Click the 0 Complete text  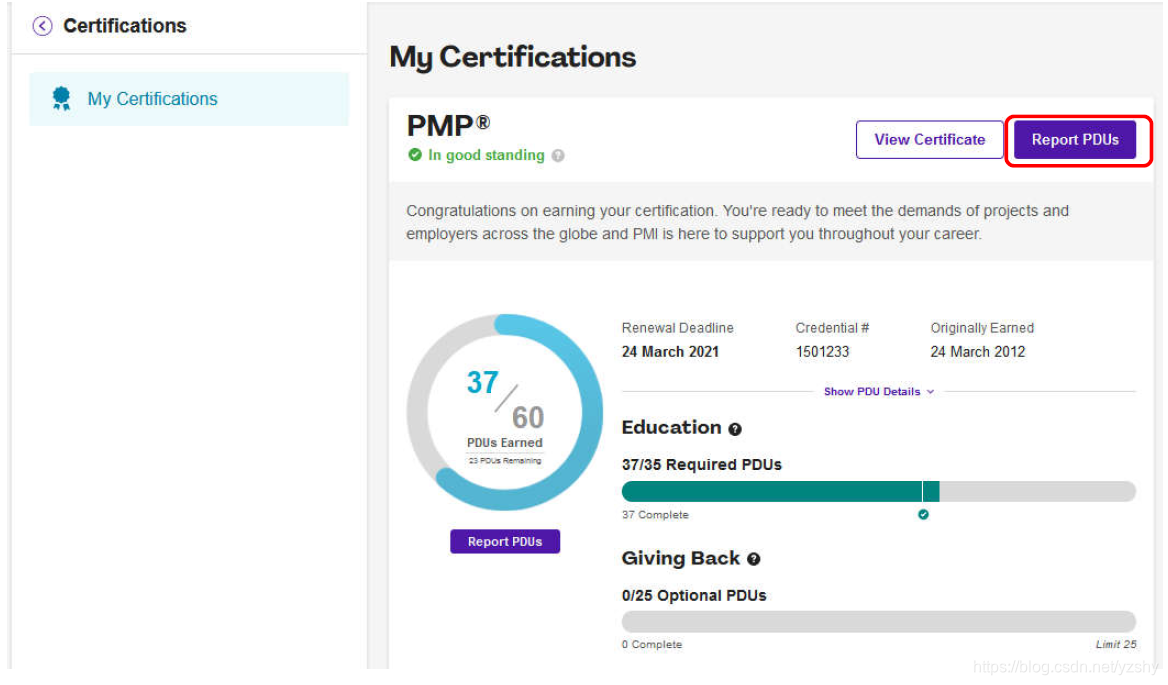click(652, 645)
